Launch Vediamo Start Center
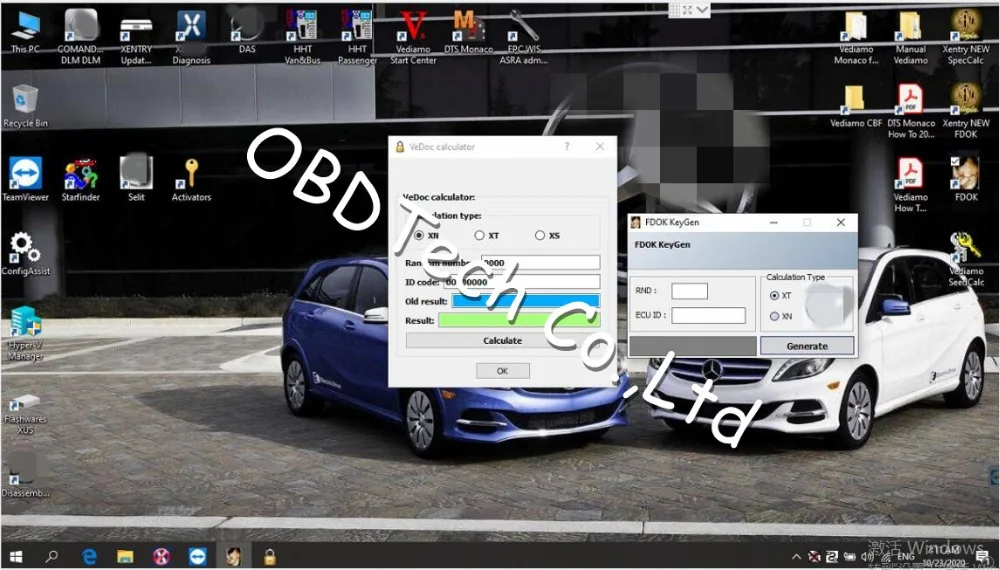Viewport: 1000px width, 570px height. [x=413, y=37]
